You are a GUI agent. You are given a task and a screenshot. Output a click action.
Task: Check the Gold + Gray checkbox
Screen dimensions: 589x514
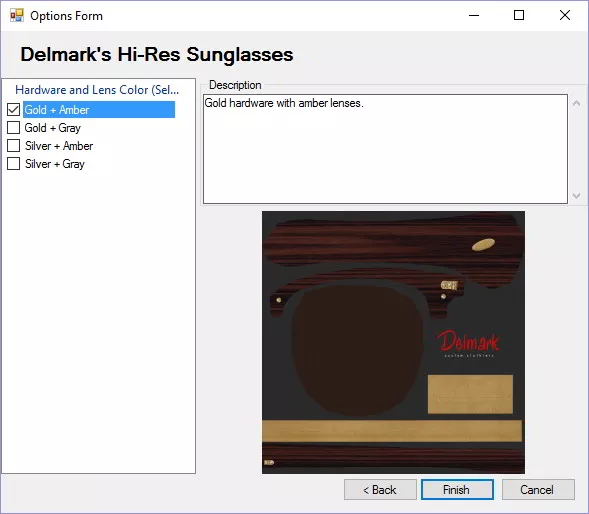pos(14,128)
